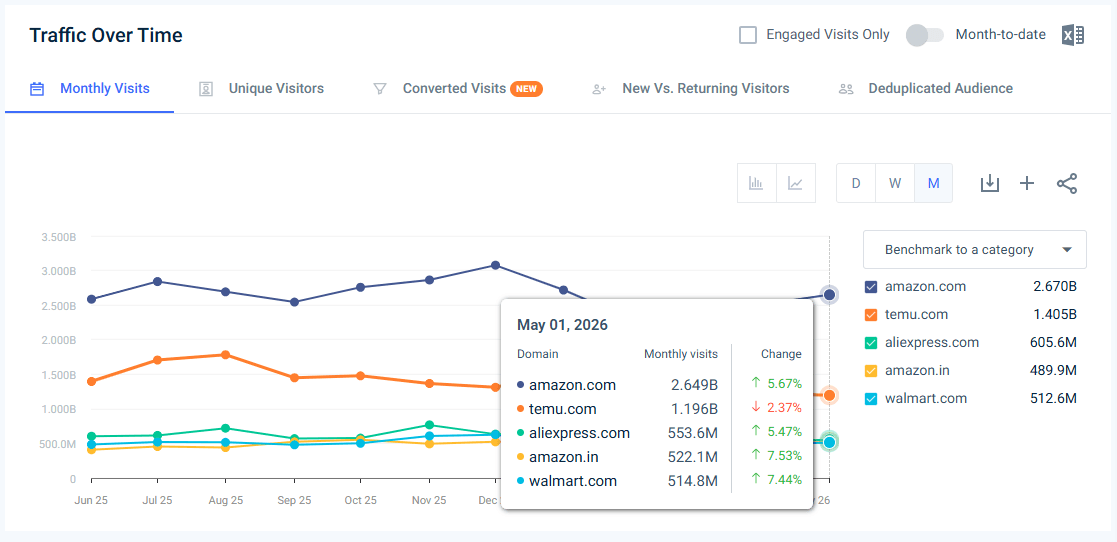This screenshot has height=542, width=1117.
Task: Open Deduplicated Audience tab
Action: (x=926, y=89)
